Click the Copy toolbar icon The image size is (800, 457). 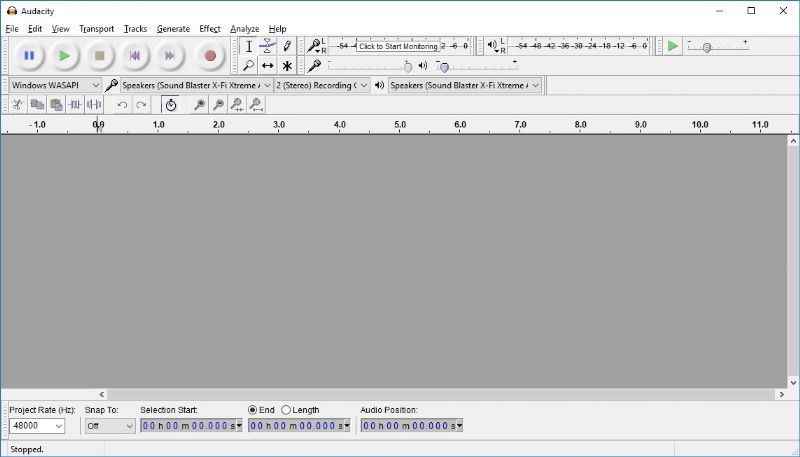[x=37, y=105]
